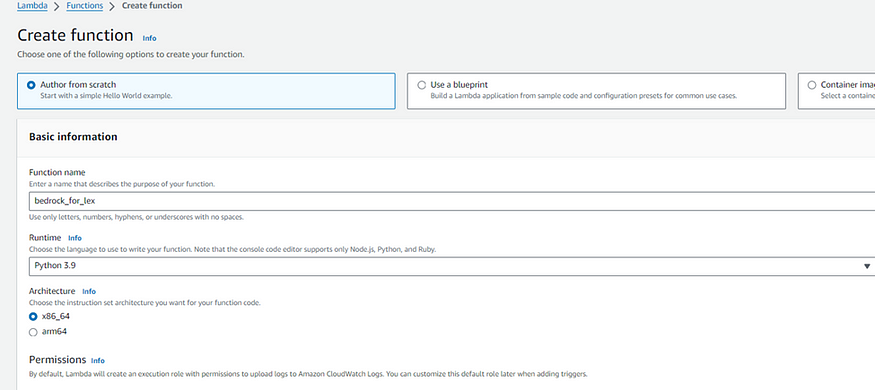The width and height of the screenshot is (875, 390).
Task: Click the Permissions section heading
Action: coord(57,359)
